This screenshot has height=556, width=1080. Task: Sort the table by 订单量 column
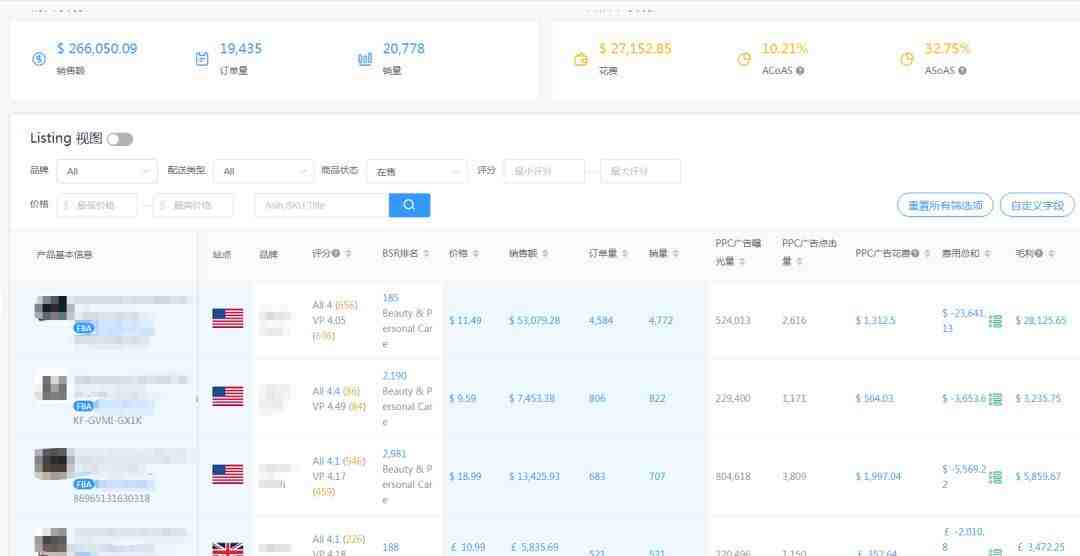click(625, 254)
